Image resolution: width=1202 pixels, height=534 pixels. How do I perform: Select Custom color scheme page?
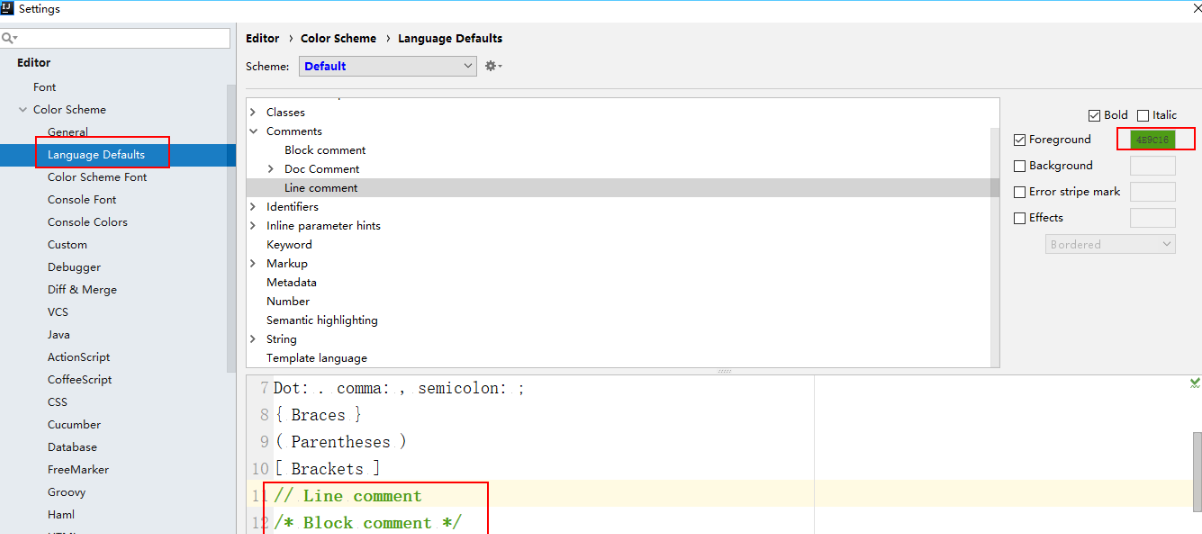(x=67, y=245)
